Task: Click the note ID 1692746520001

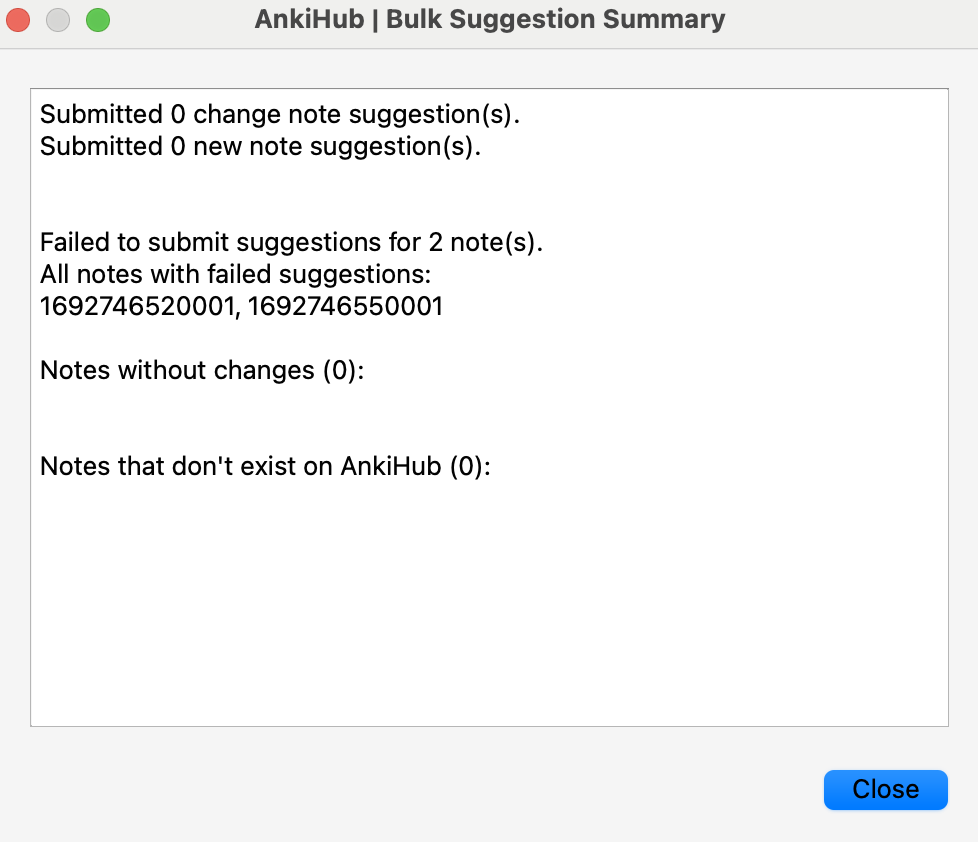Action: coord(137,306)
